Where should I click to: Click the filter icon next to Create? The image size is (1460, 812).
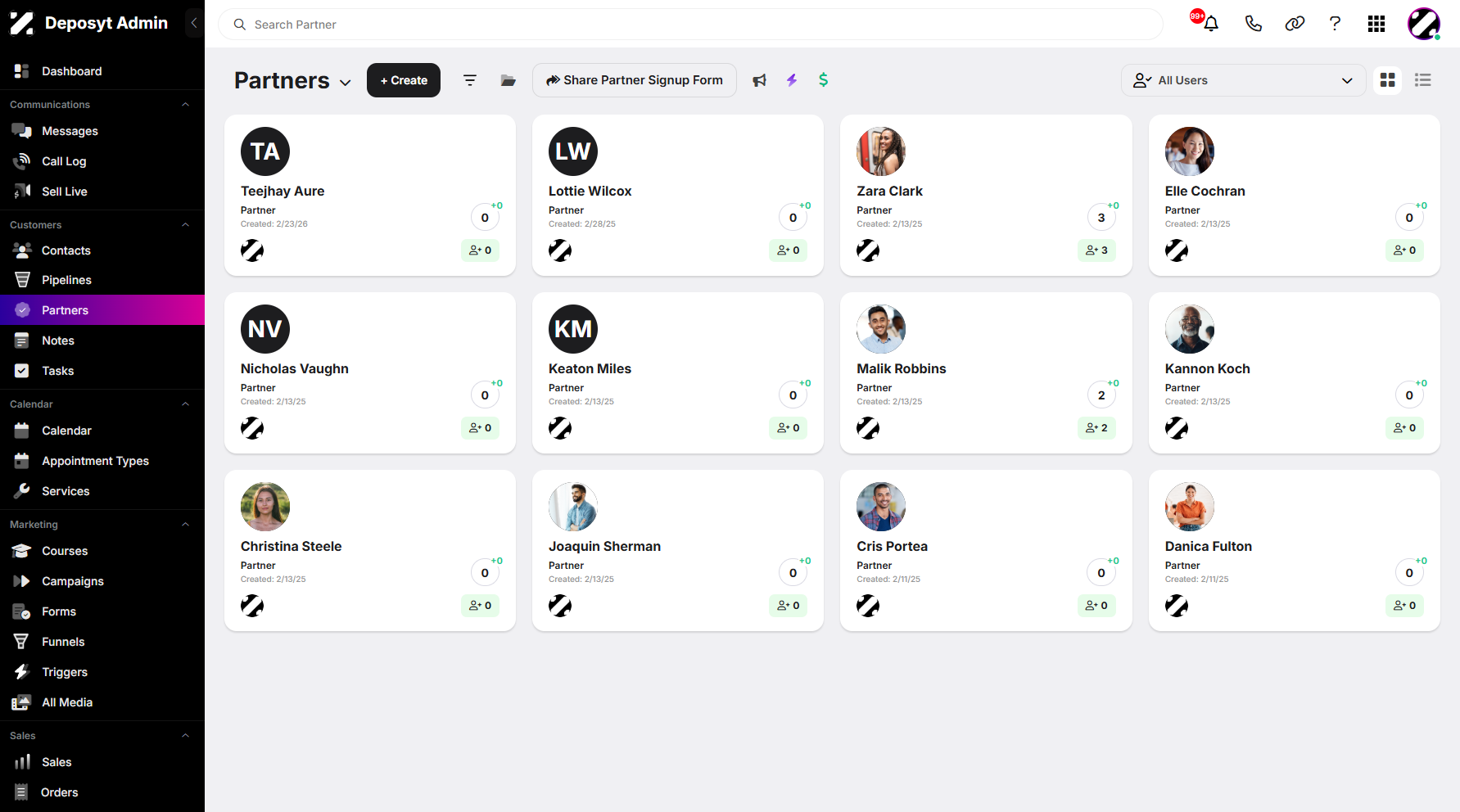pos(470,80)
